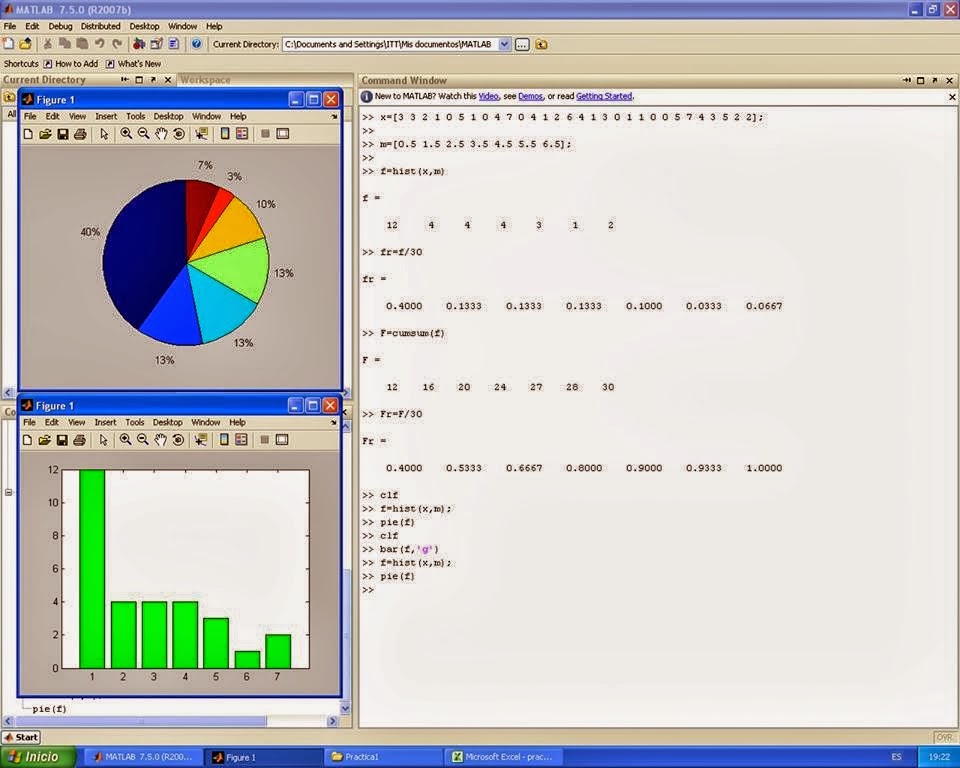960x768 pixels.
Task: Open Current Directory path dropdown
Action: (504, 44)
